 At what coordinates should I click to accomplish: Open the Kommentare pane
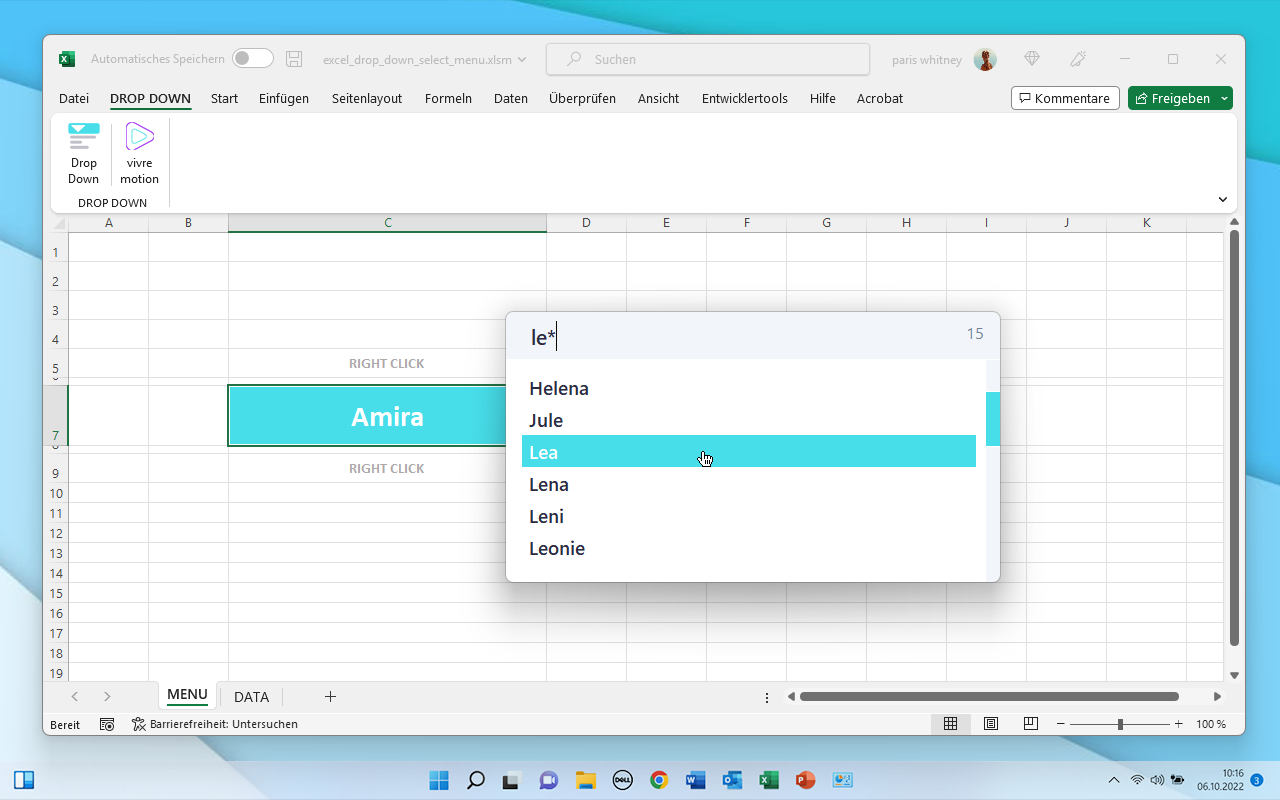click(1065, 98)
